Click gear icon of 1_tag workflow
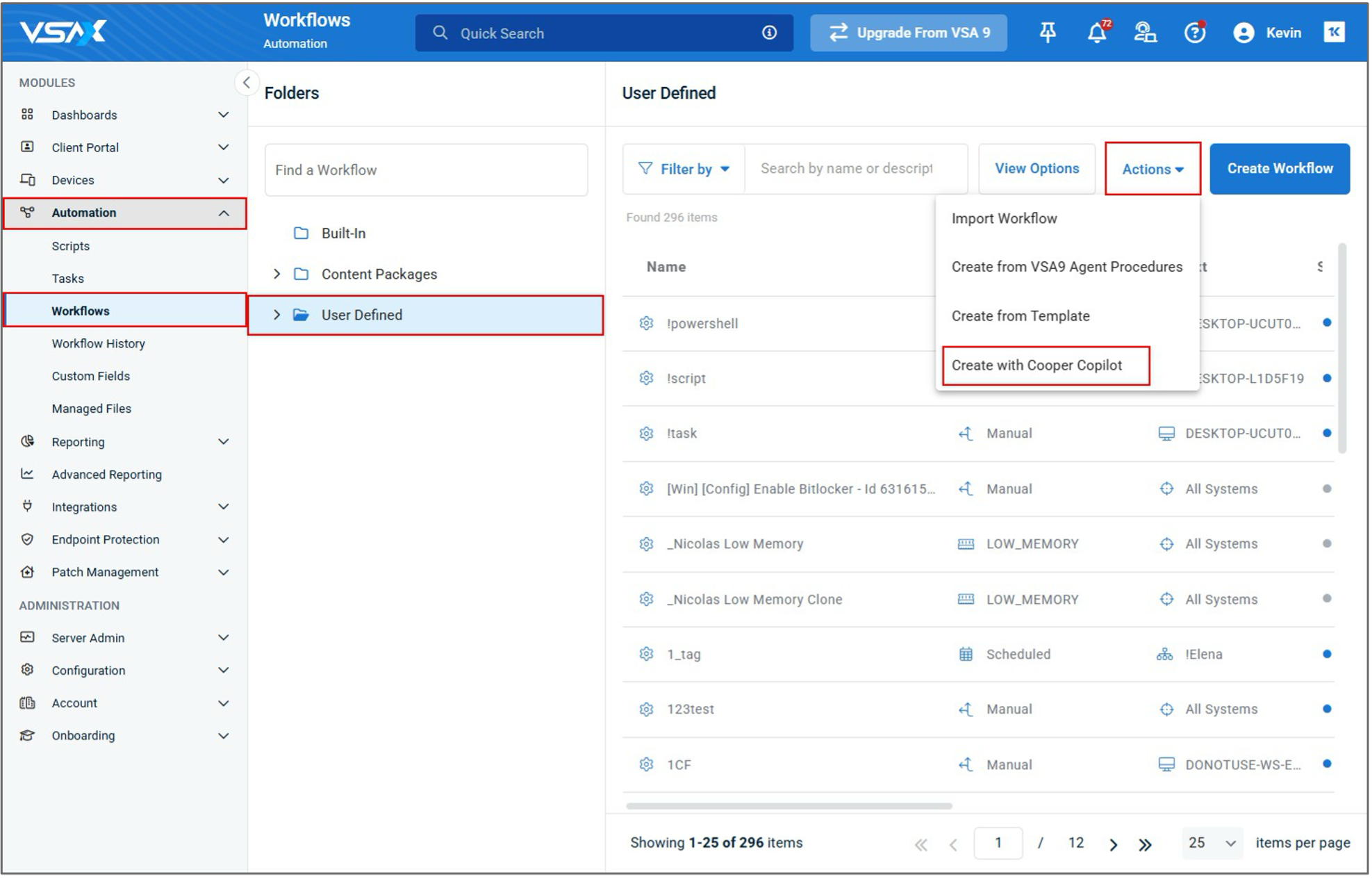Screen dimensions: 1372x879 pyautogui.click(x=646, y=654)
